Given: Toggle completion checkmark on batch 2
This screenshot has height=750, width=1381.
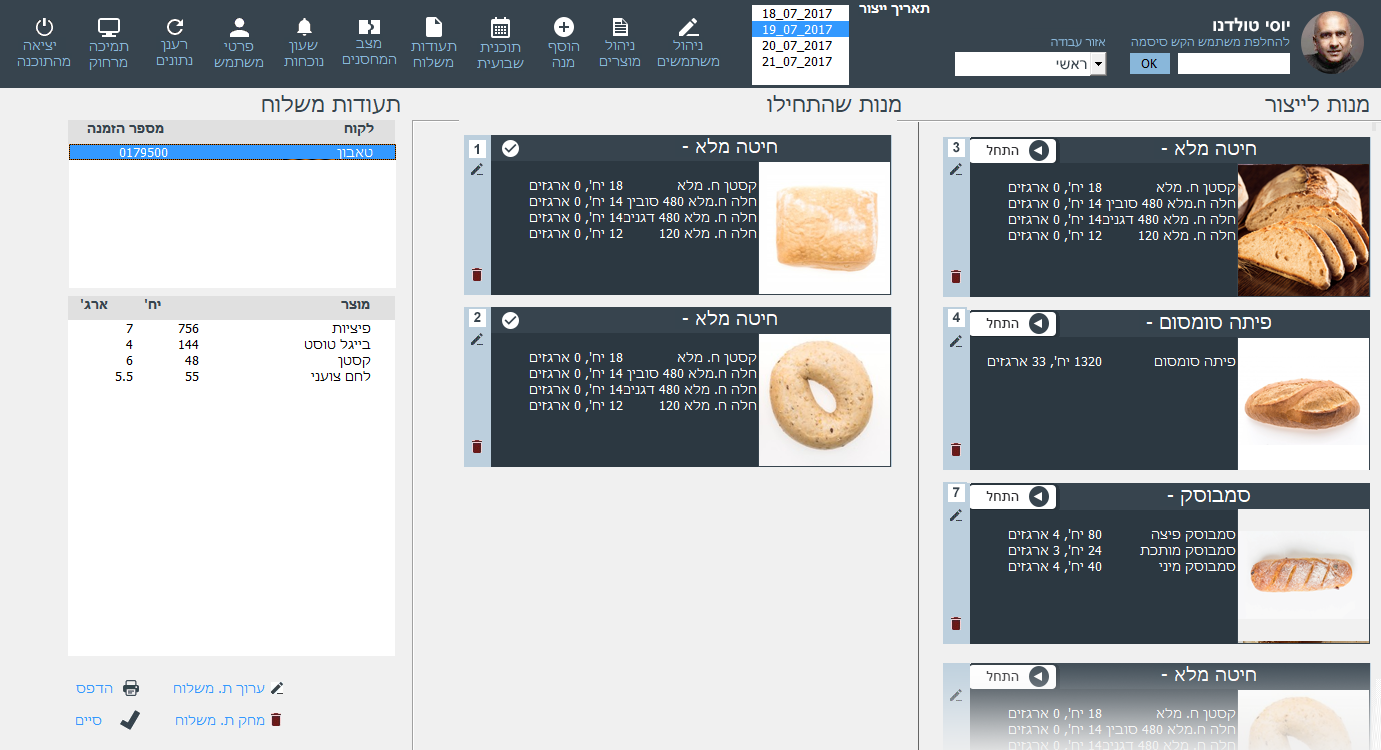Looking at the screenshot, I should point(510,320).
